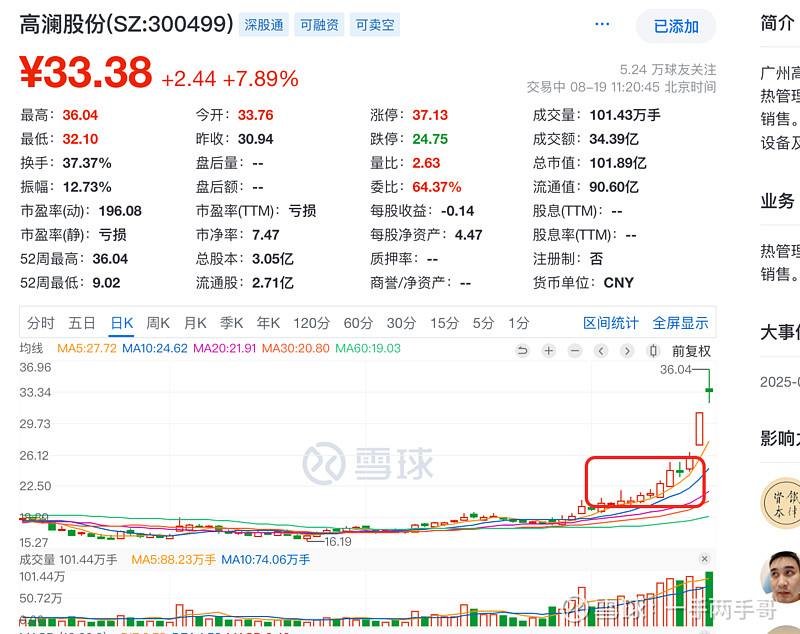
Task: Move chart left with the left arrow icon
Action: 601,351
